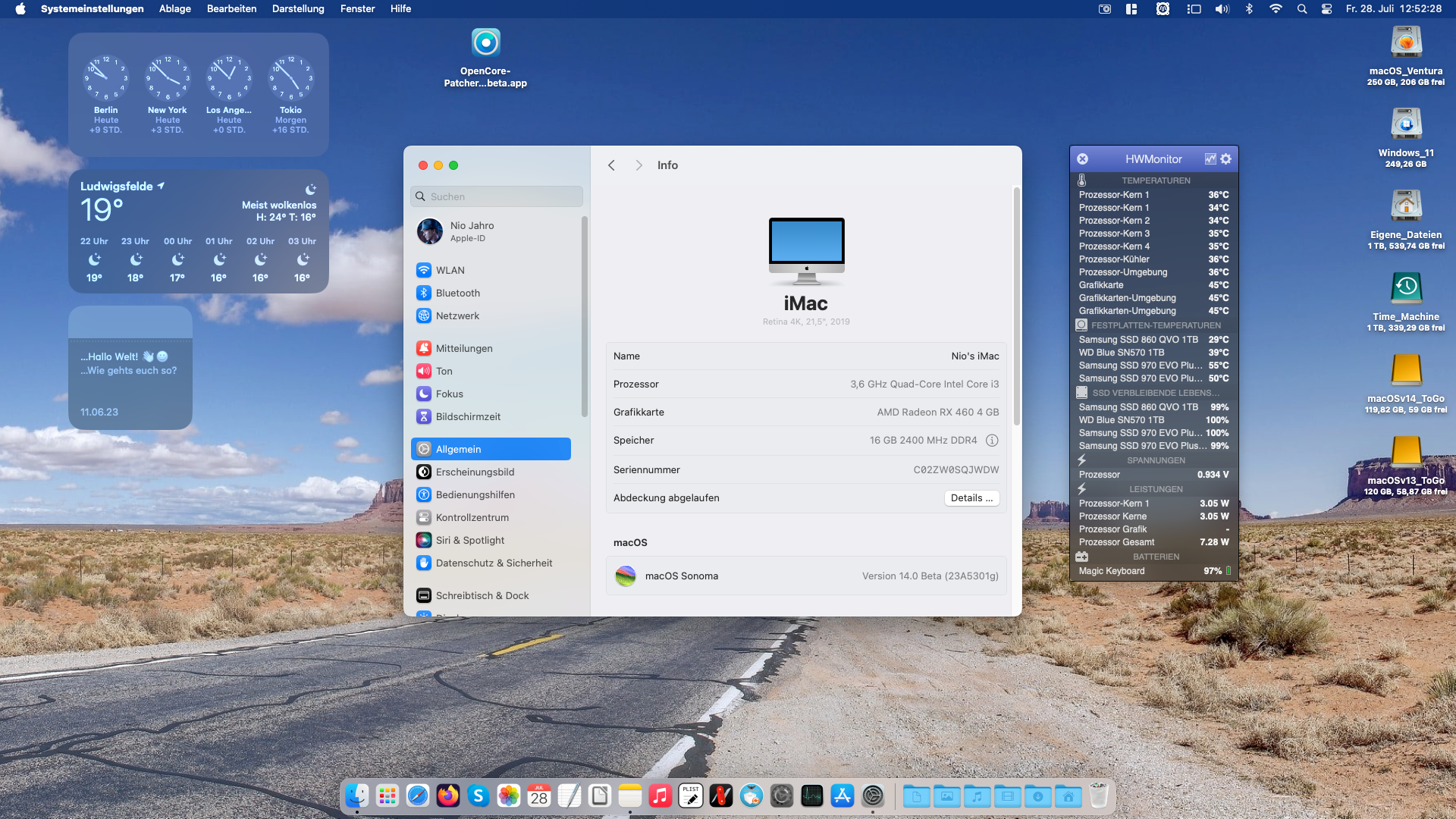Image resolution: width=1456 pixels, height=819 pixels.
Task: Select Erscheinungsbild in the sidebar
Action: 475,472
